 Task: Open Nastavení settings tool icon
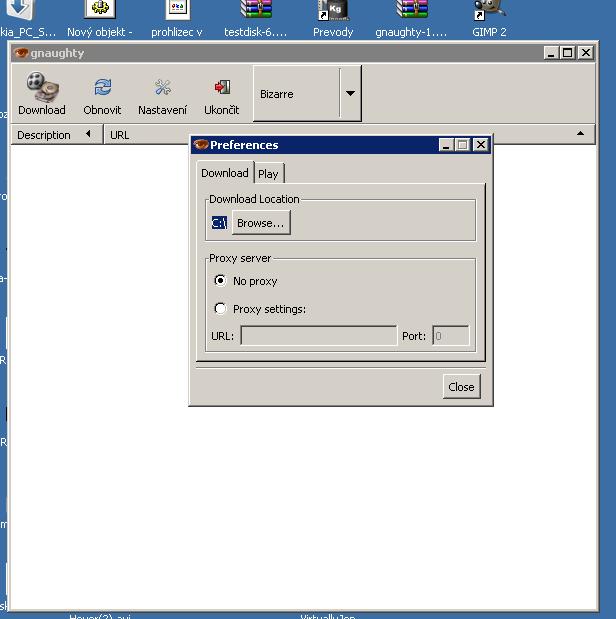162,88
